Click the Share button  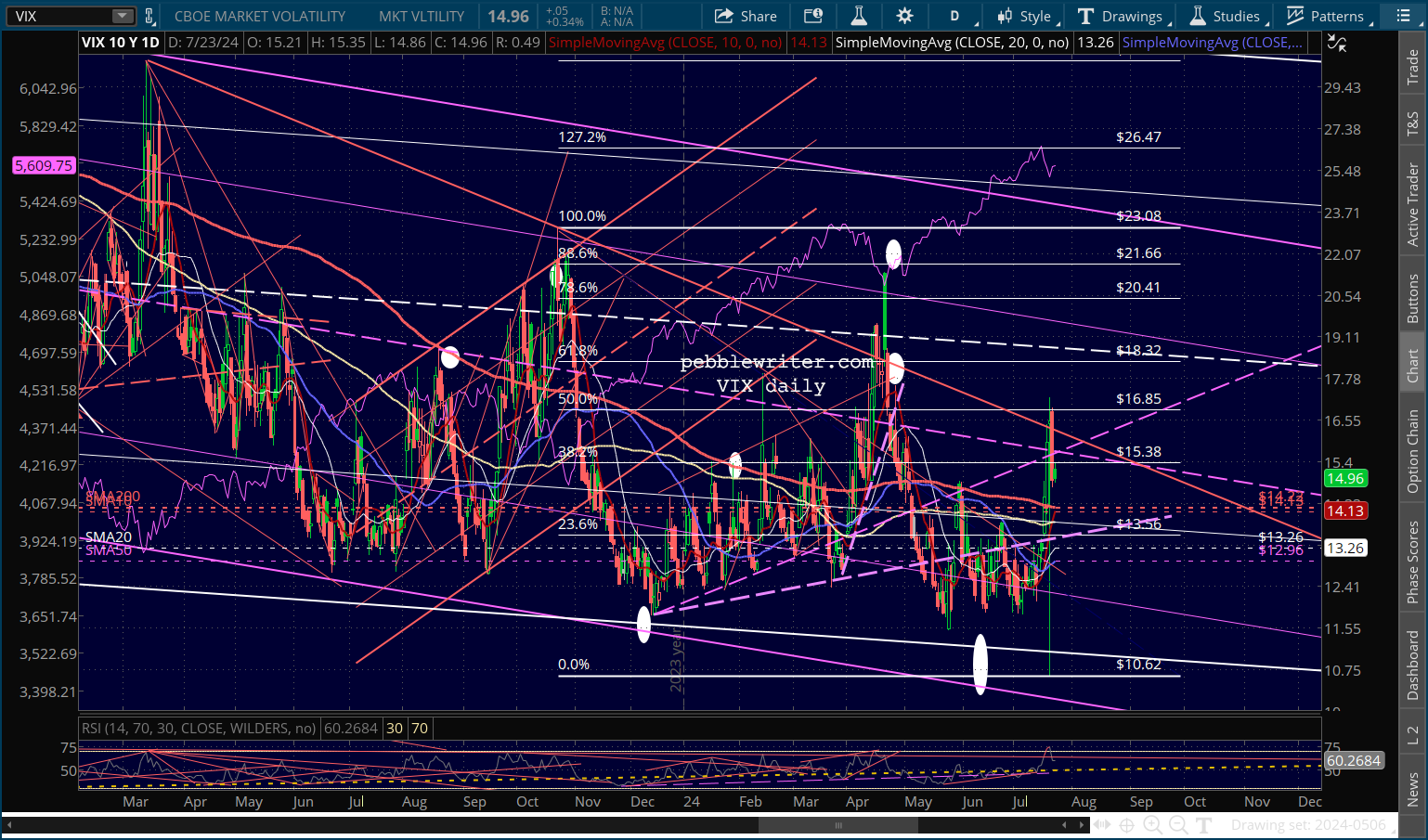click(x=746, y=16)
